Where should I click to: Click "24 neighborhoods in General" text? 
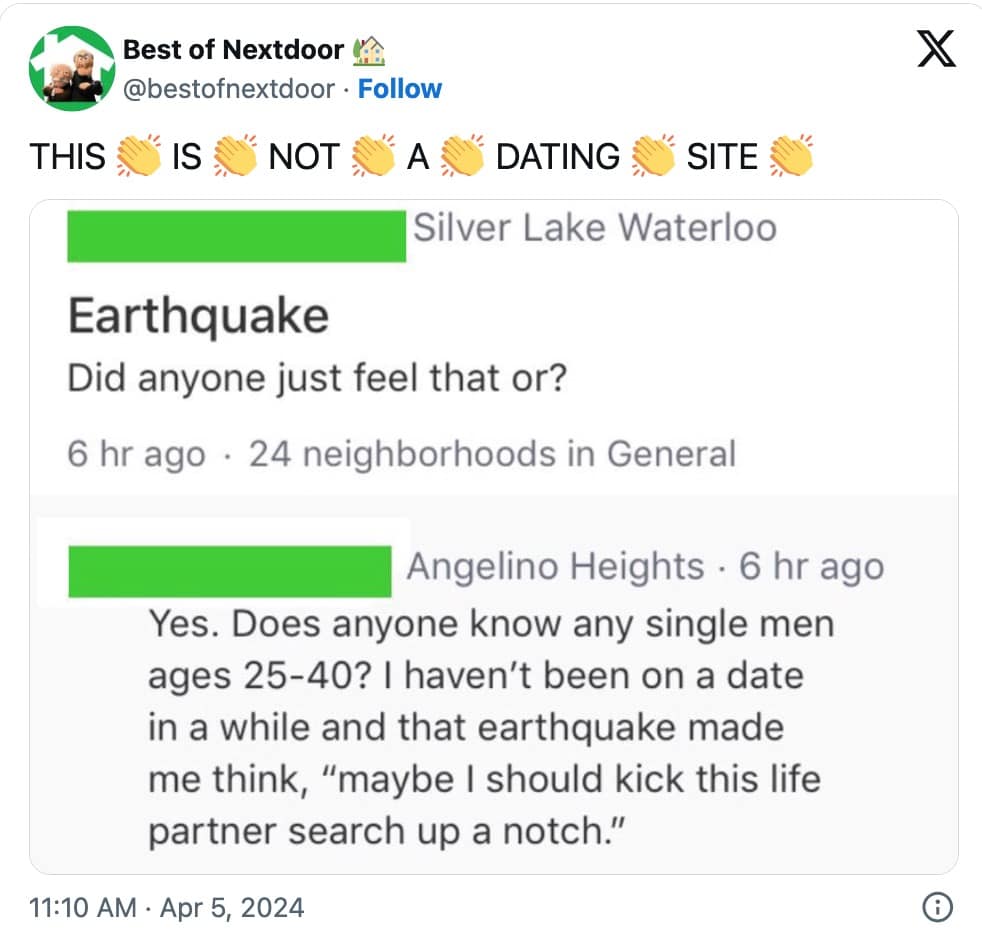(492, 454)
